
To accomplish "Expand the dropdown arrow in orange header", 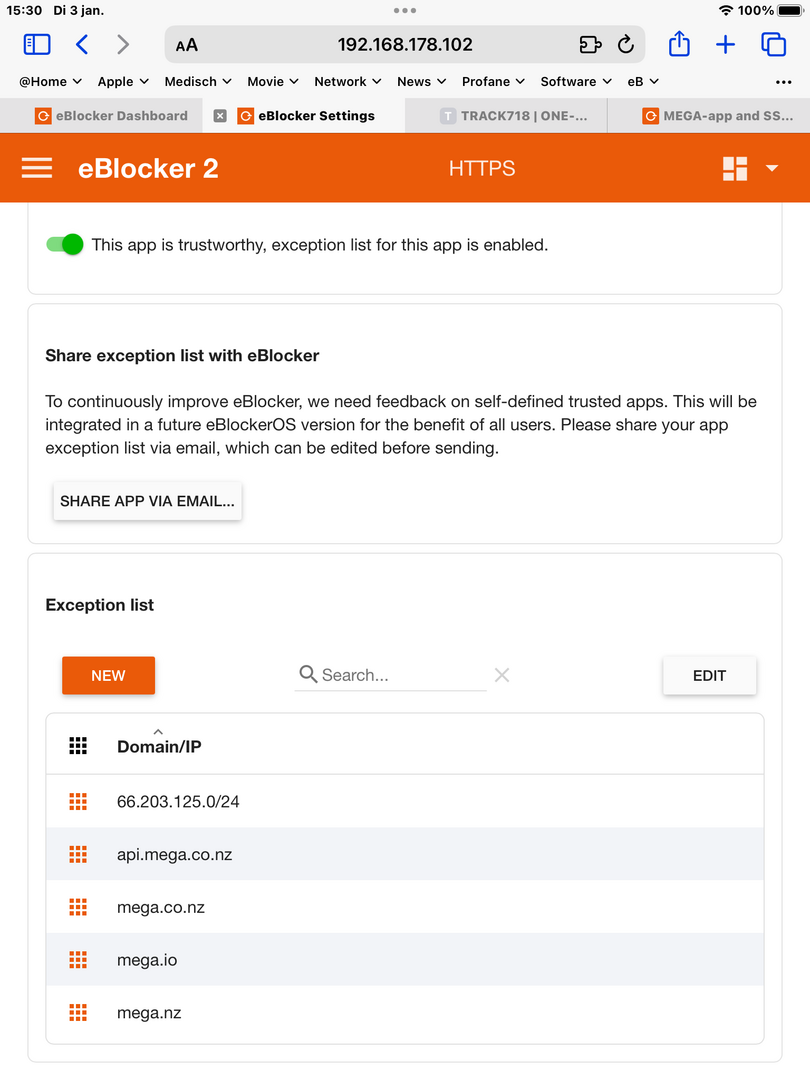I will [x=772, y=168].
